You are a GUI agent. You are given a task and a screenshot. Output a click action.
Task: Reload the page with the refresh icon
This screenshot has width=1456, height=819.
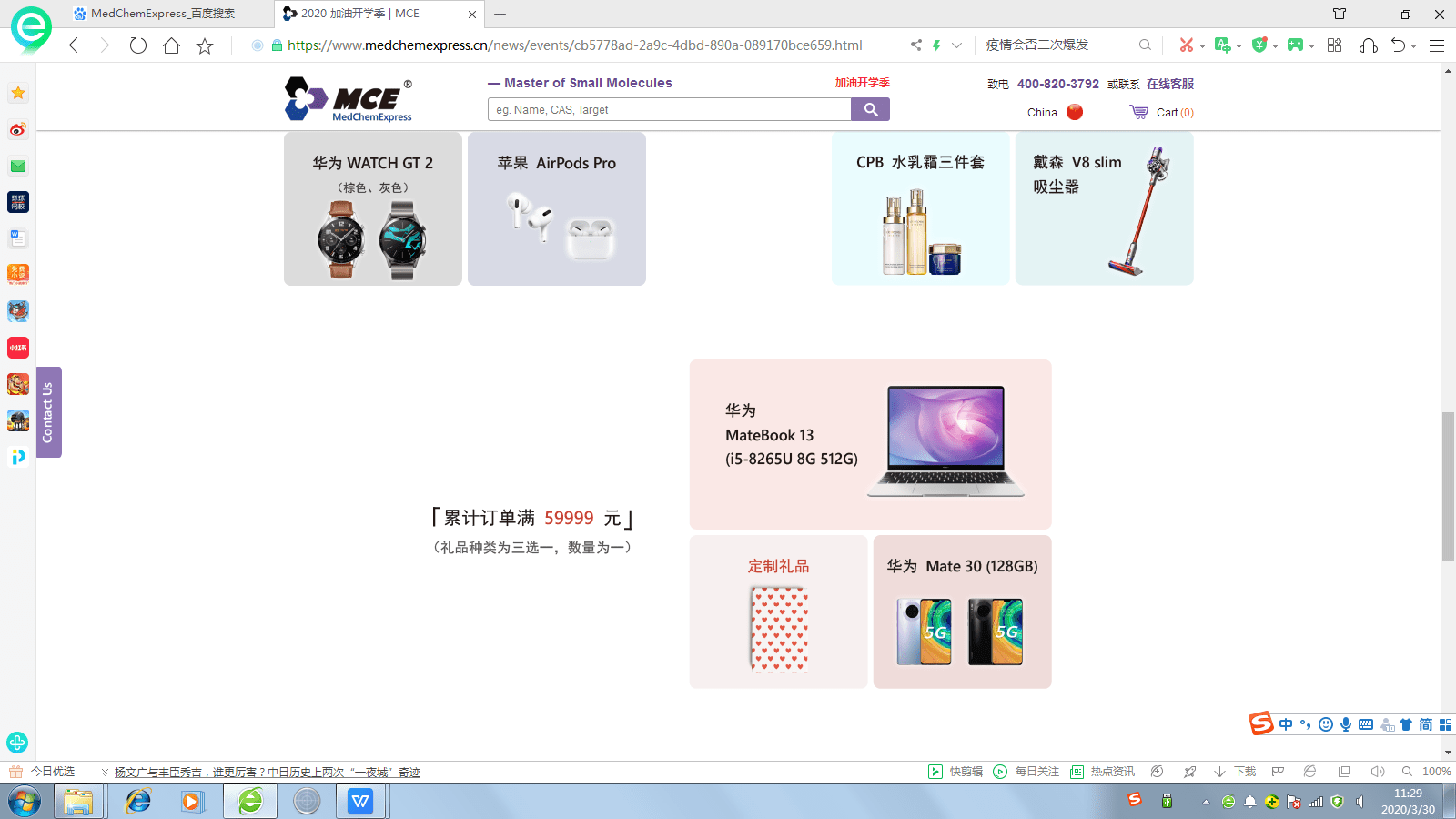(137, 45)
